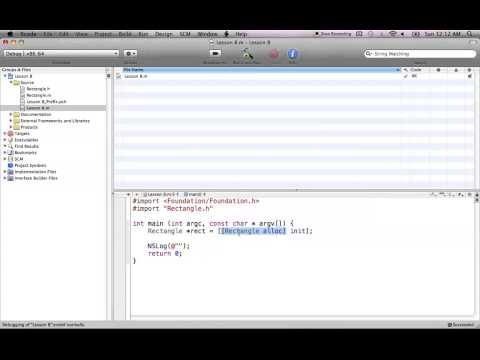
Task: Click the search magnifier in String Matching field
Action: coord(368,54)
